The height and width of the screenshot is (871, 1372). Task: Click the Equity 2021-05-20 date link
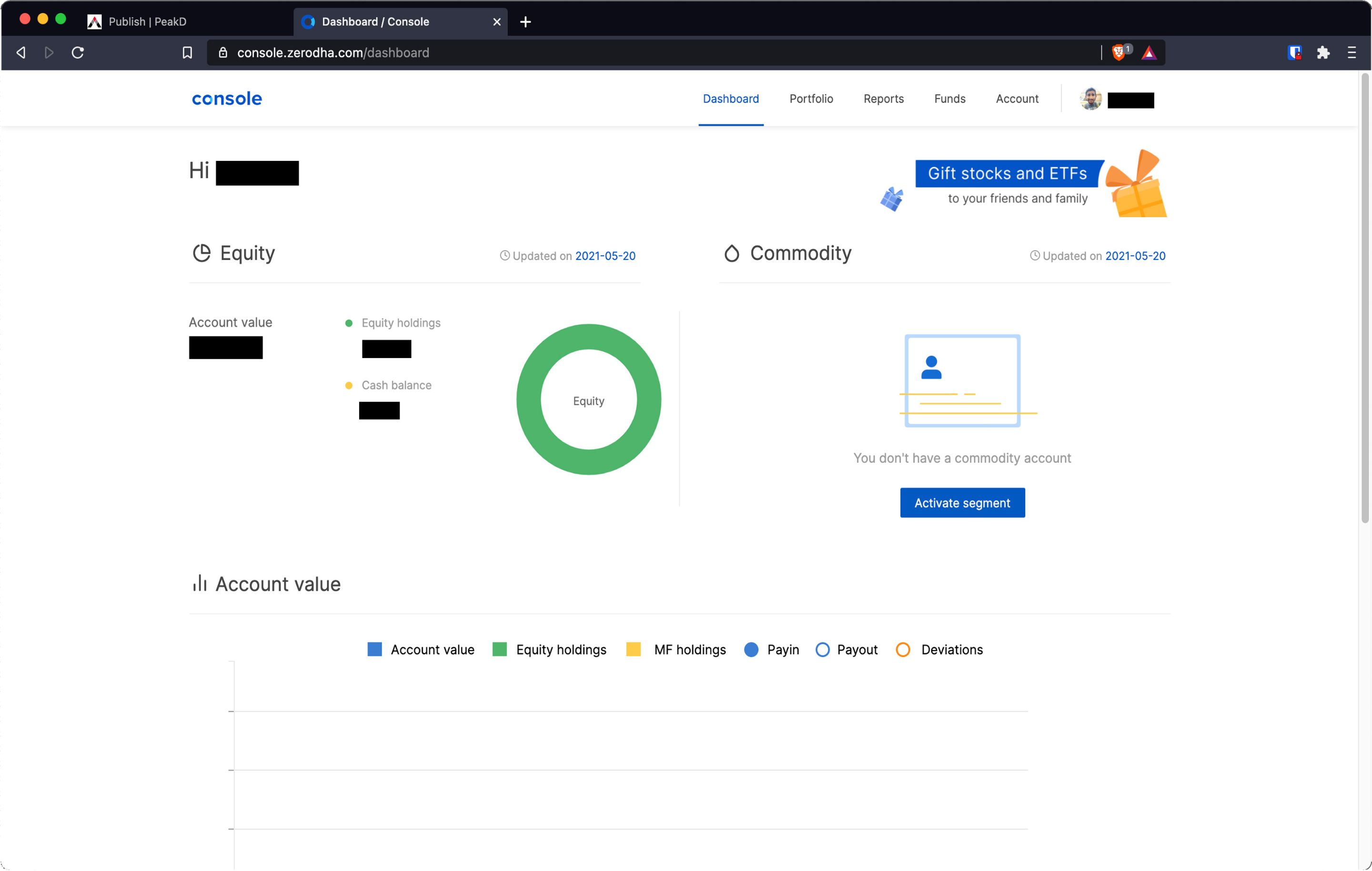(x=605, y=256)
